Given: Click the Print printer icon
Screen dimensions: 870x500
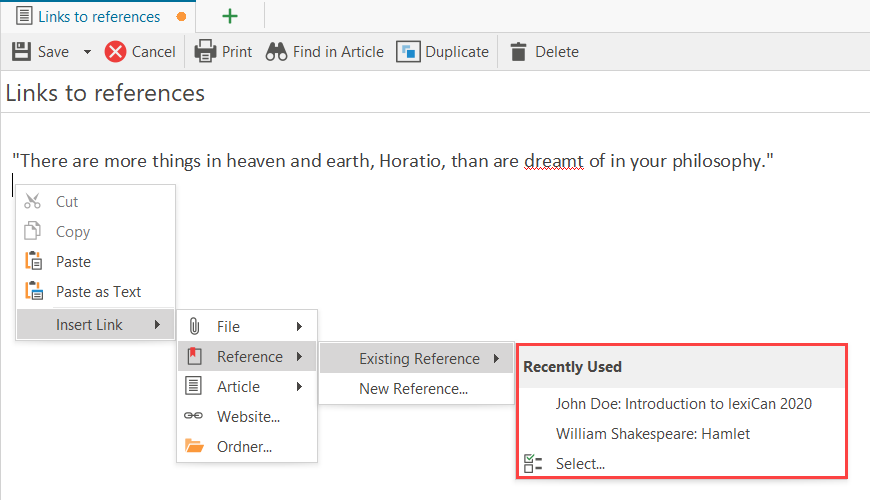Looking at the screenshot, I should tap(205, 51).
